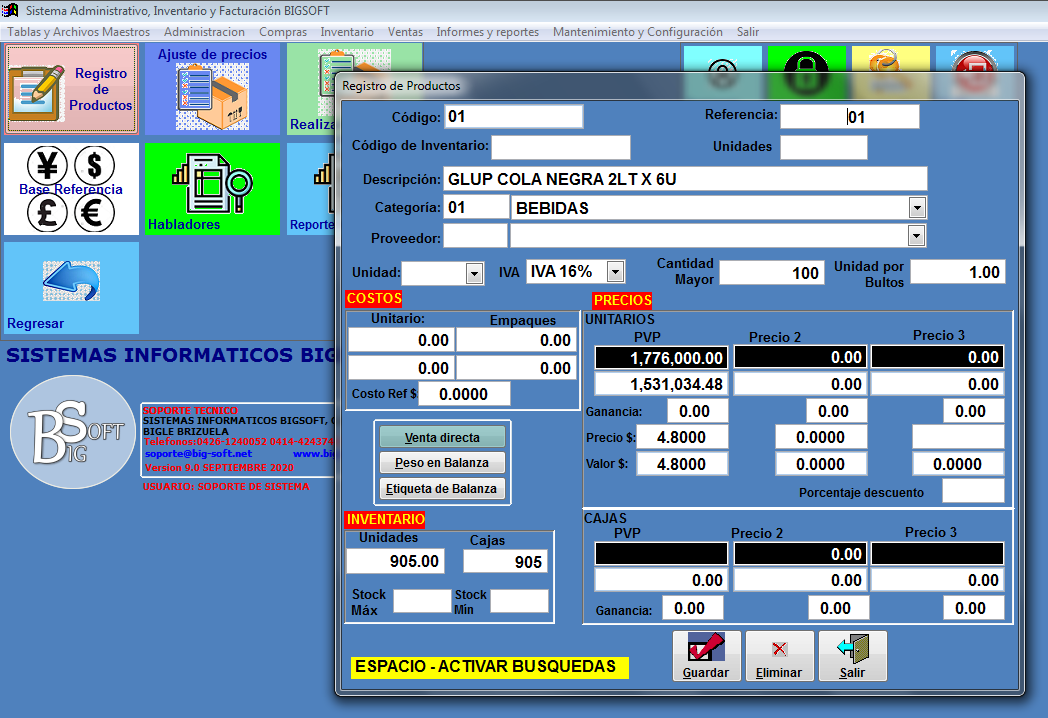This screenshot has width=1048, height=718.
Task: Open the Ajuste de precios tile
Action: 212,89
